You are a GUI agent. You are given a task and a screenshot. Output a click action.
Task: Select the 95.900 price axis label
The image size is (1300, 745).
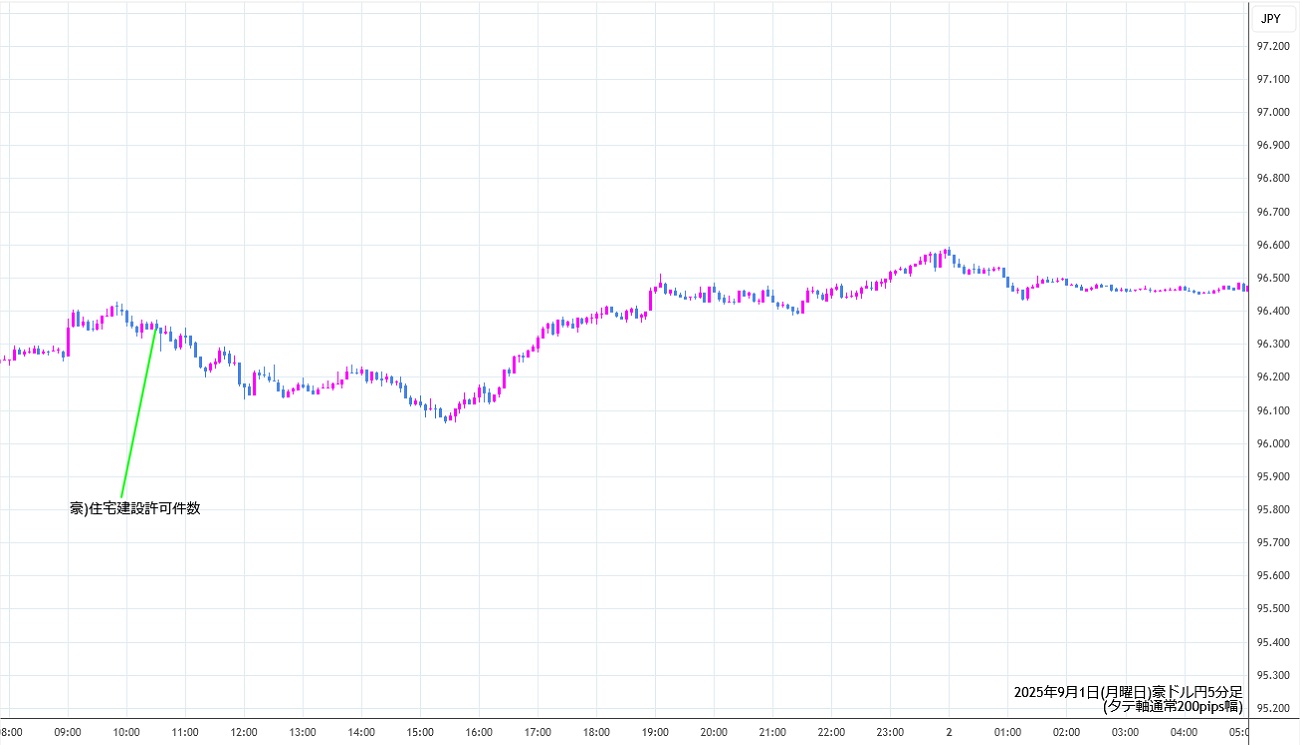[x=1272, y=477]
